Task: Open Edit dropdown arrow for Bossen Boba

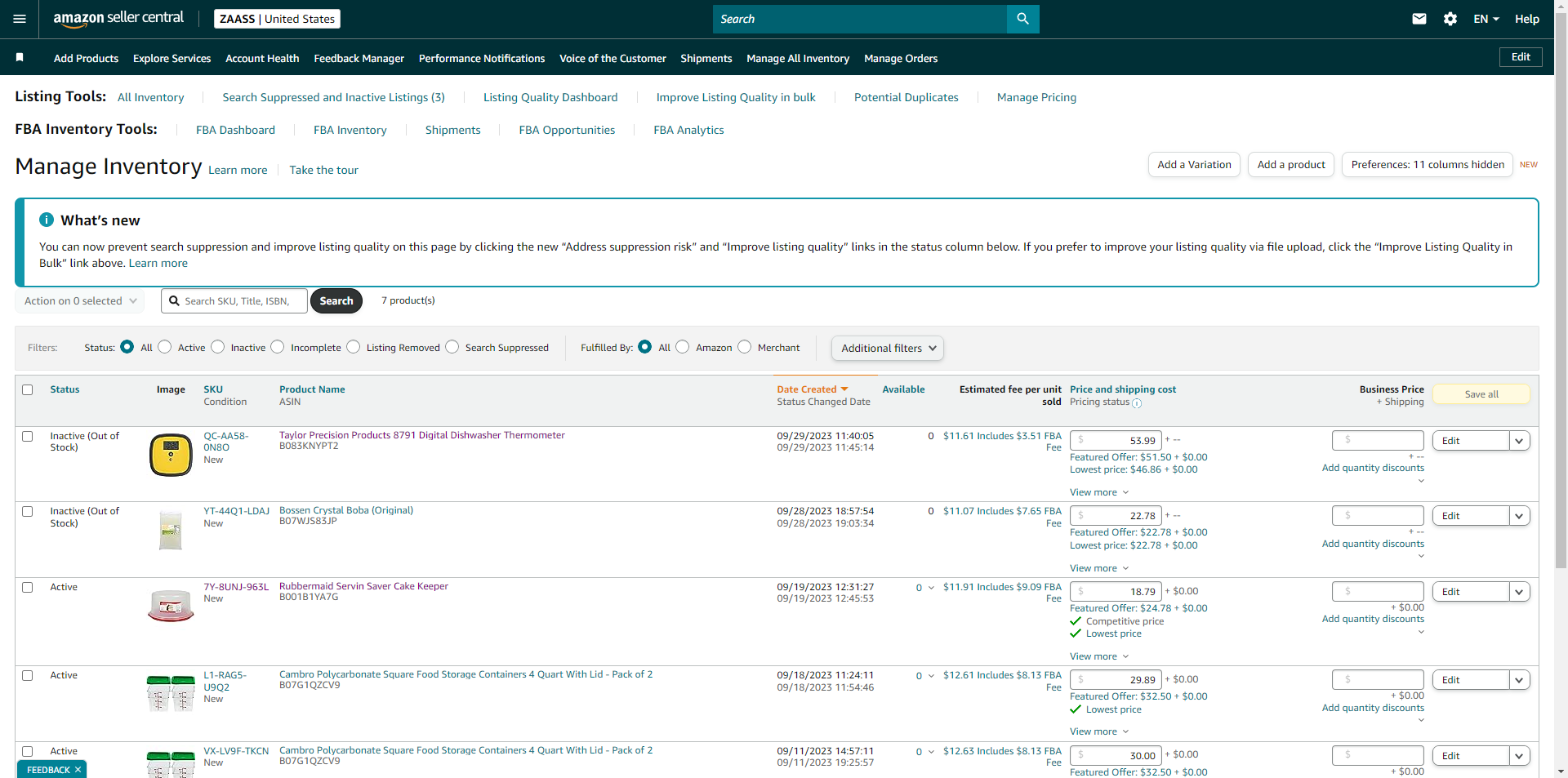Action: point(1519,516)
